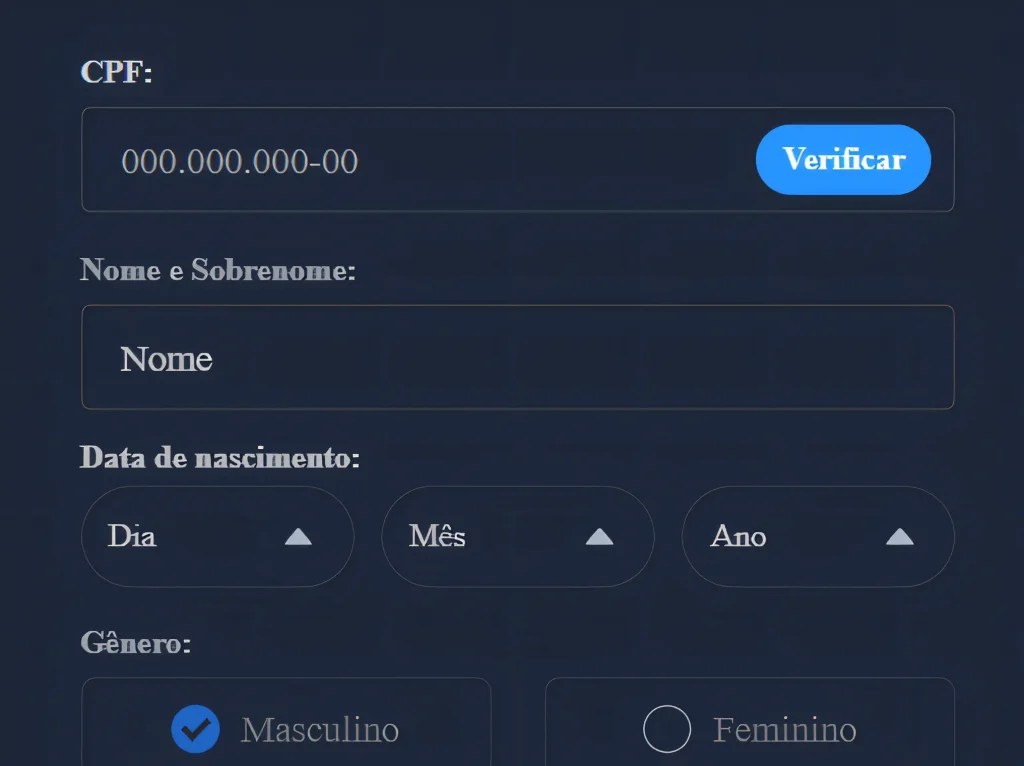Click the Feminino text label

pyautogui.click(x=784, y=729)
